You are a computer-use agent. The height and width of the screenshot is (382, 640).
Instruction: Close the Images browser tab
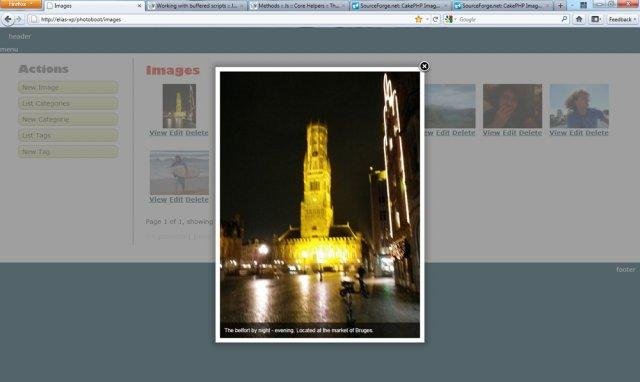pos(139,6)
